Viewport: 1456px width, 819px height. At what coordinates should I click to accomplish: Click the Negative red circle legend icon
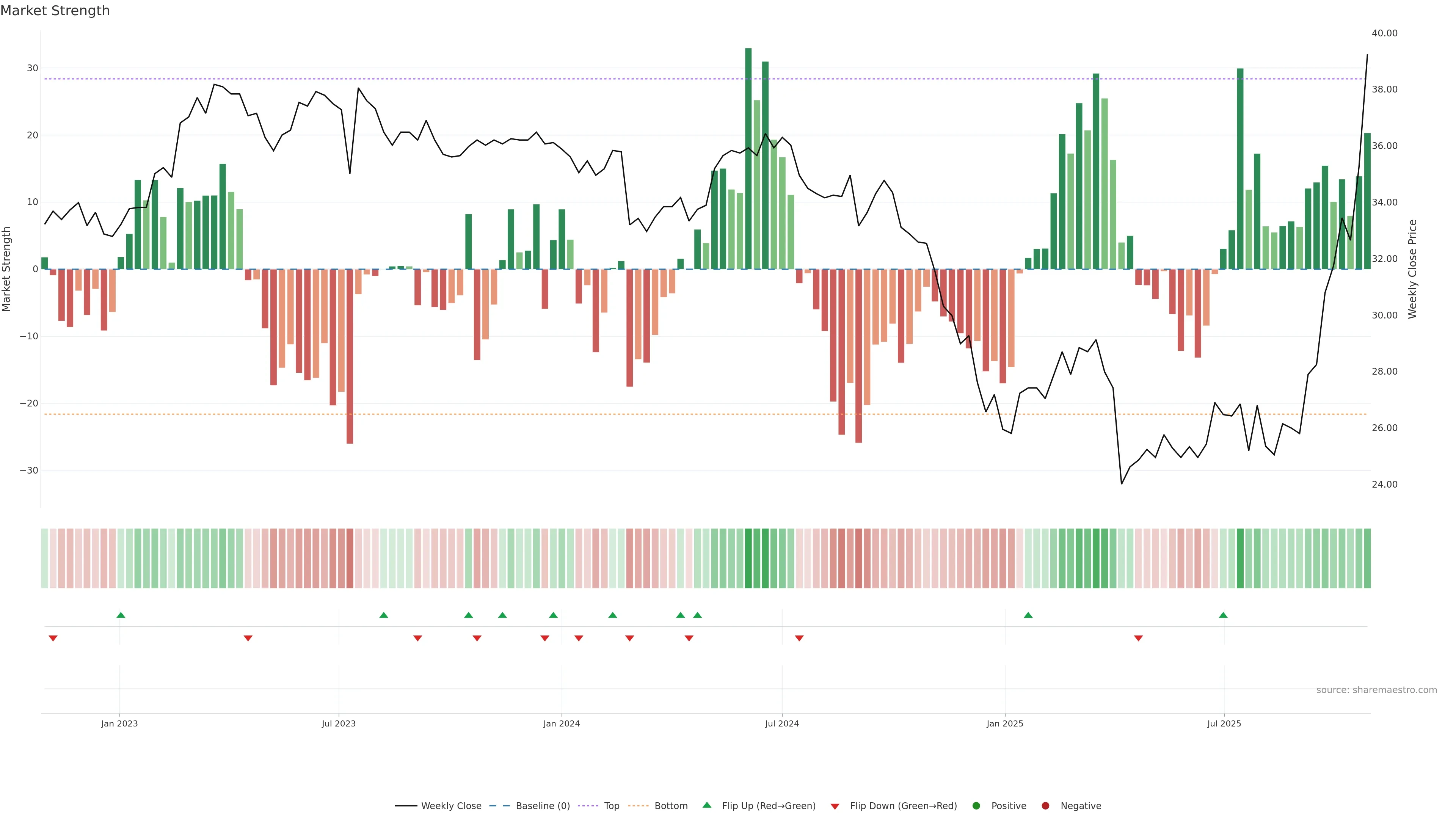[x=1045, y=805]
